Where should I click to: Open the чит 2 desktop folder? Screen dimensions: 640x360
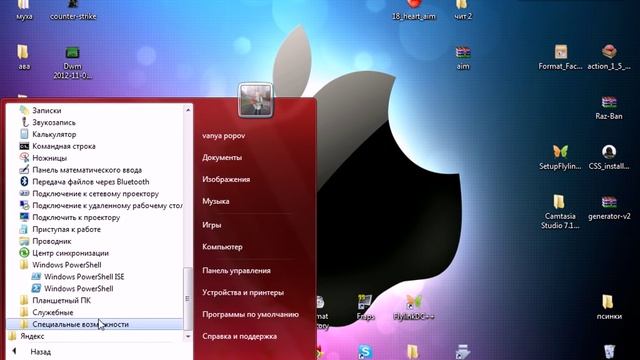462,11
